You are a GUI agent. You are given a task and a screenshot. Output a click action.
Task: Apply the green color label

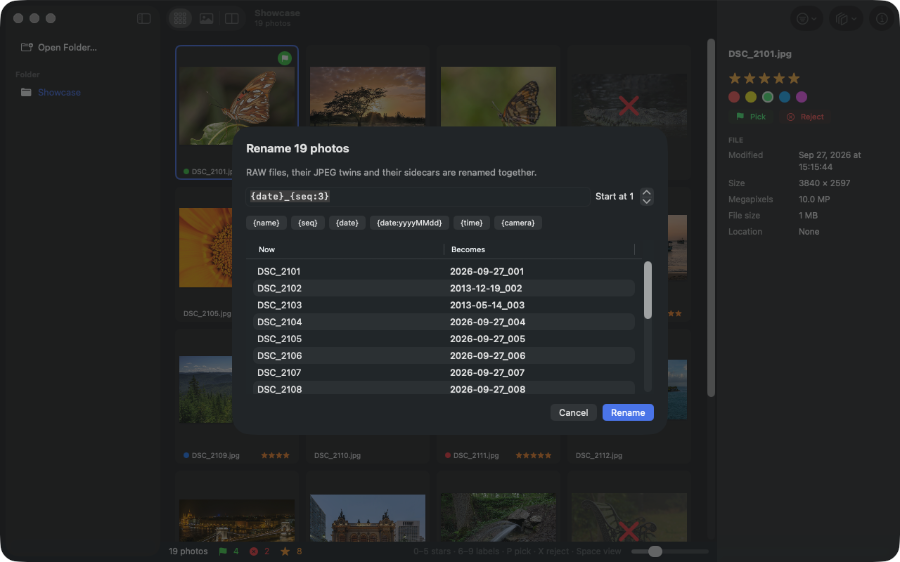pos(767,97)
